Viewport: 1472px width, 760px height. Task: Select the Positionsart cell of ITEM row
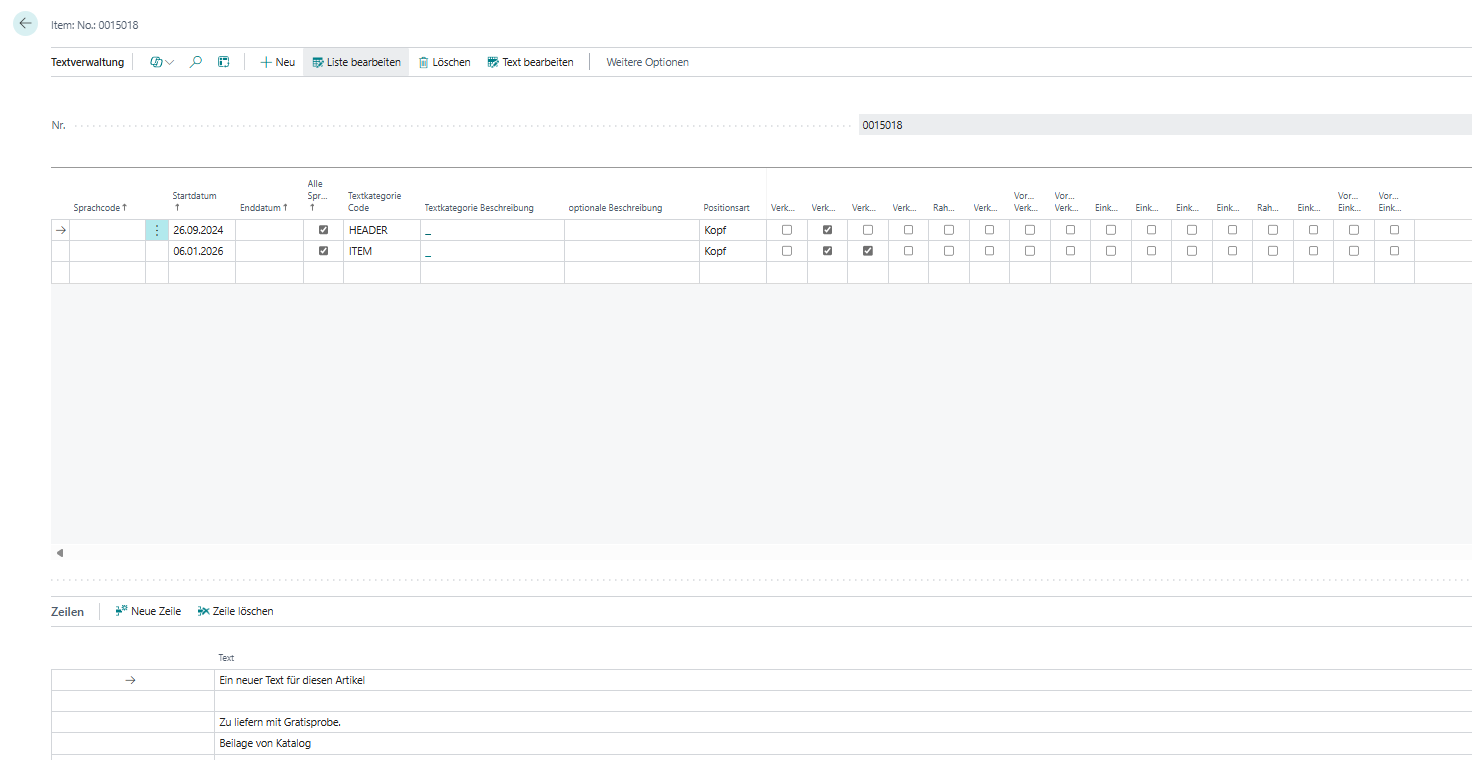(x=732, y=251)
